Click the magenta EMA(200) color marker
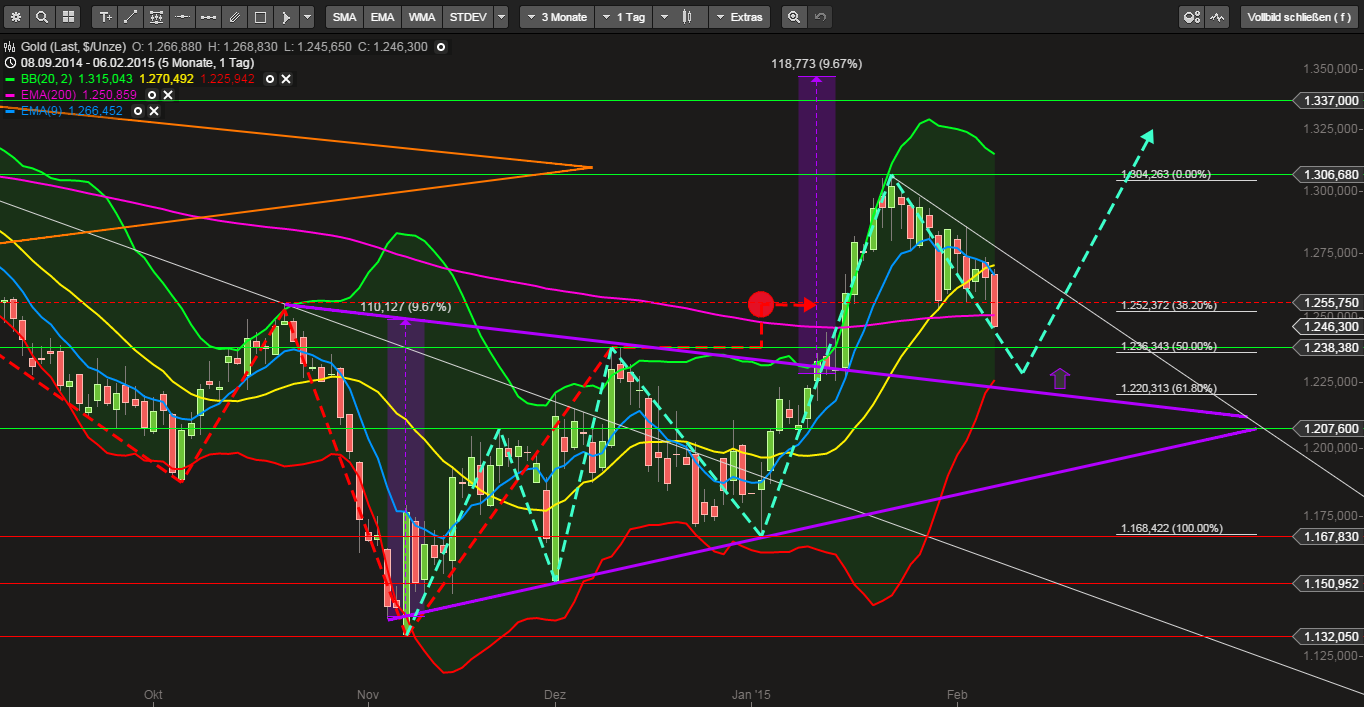1364x707 pixels. point(10,95)
